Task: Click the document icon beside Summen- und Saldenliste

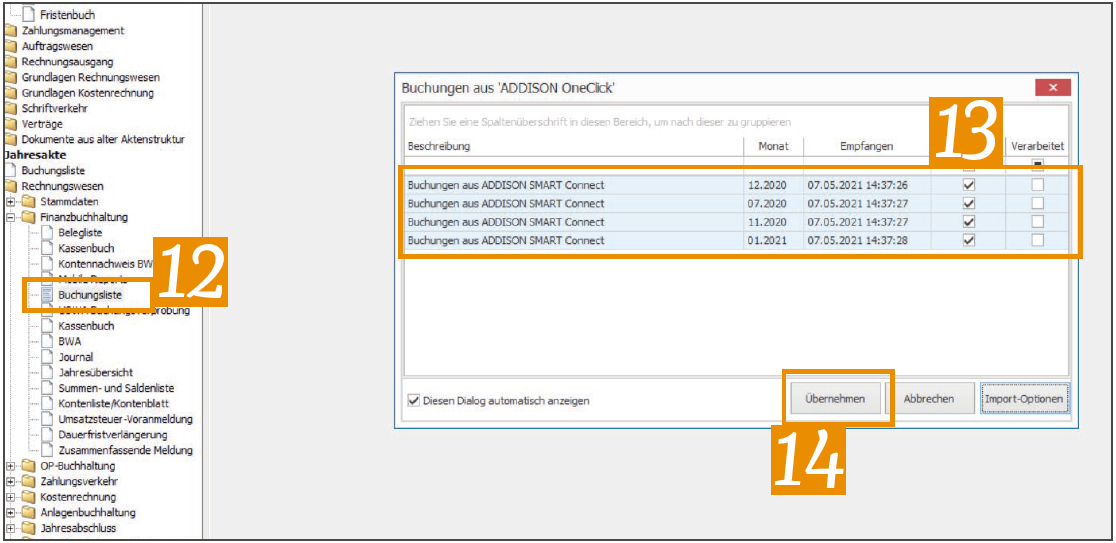Action: click(x=48, y=389)
